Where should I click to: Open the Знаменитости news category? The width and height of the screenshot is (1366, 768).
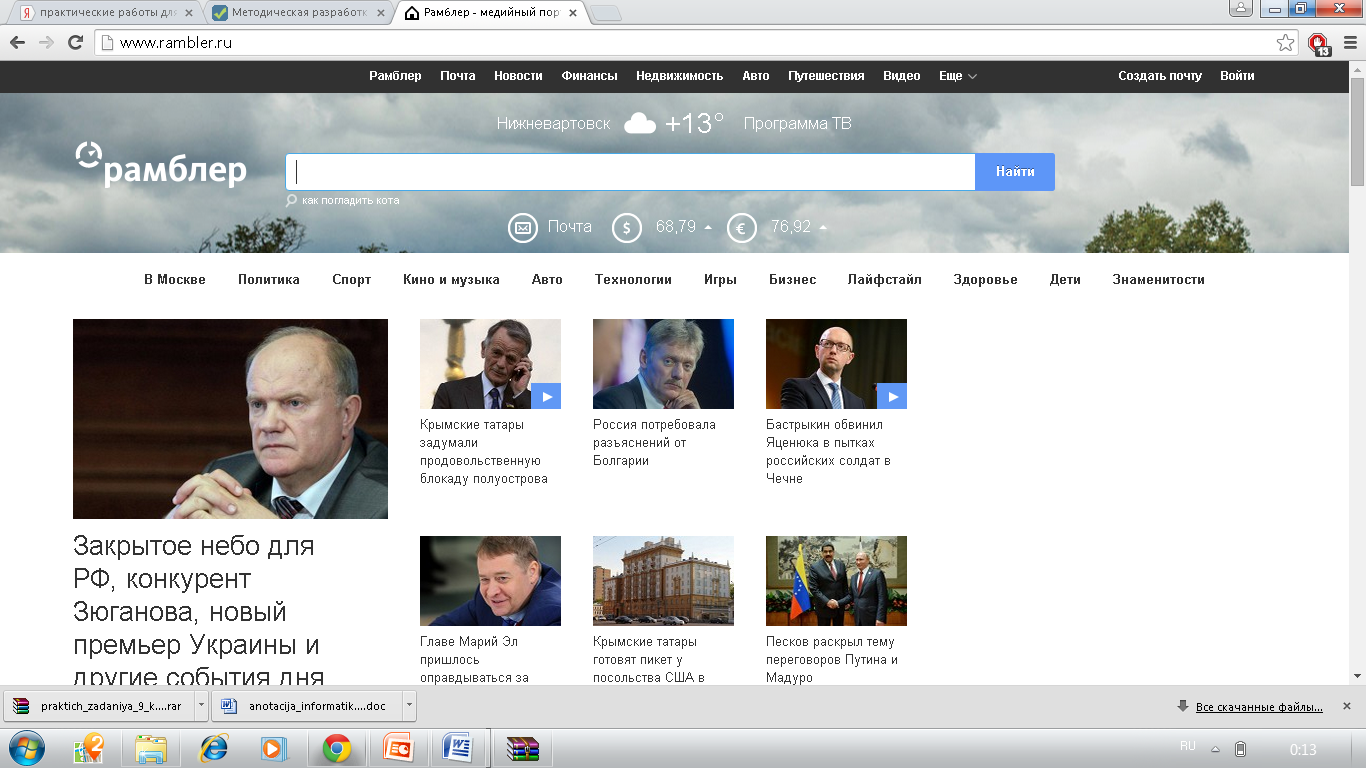point(1158,280)
